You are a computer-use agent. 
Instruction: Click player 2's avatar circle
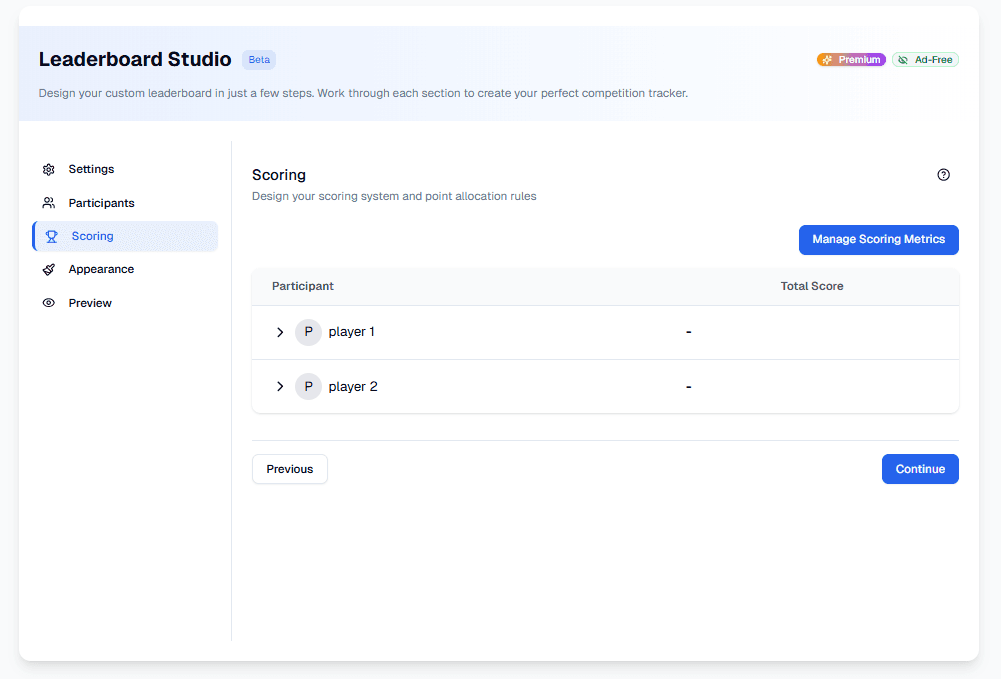308,386
